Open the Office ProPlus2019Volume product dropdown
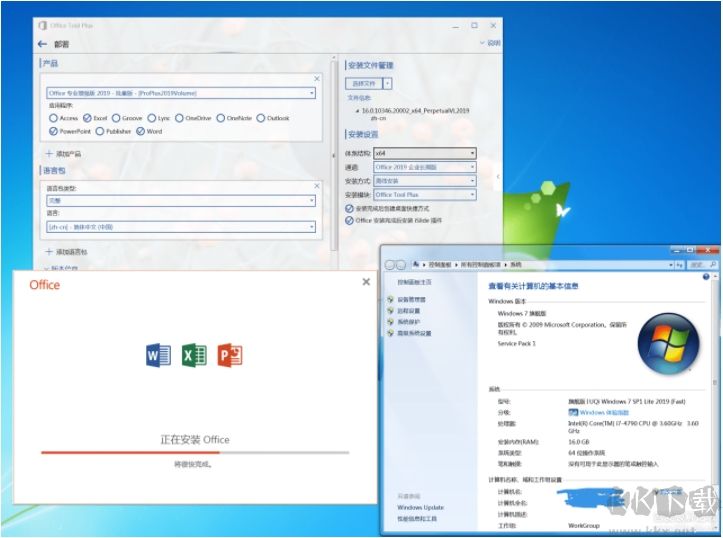This screenshot has height=538, width=723. pos(181,93)
